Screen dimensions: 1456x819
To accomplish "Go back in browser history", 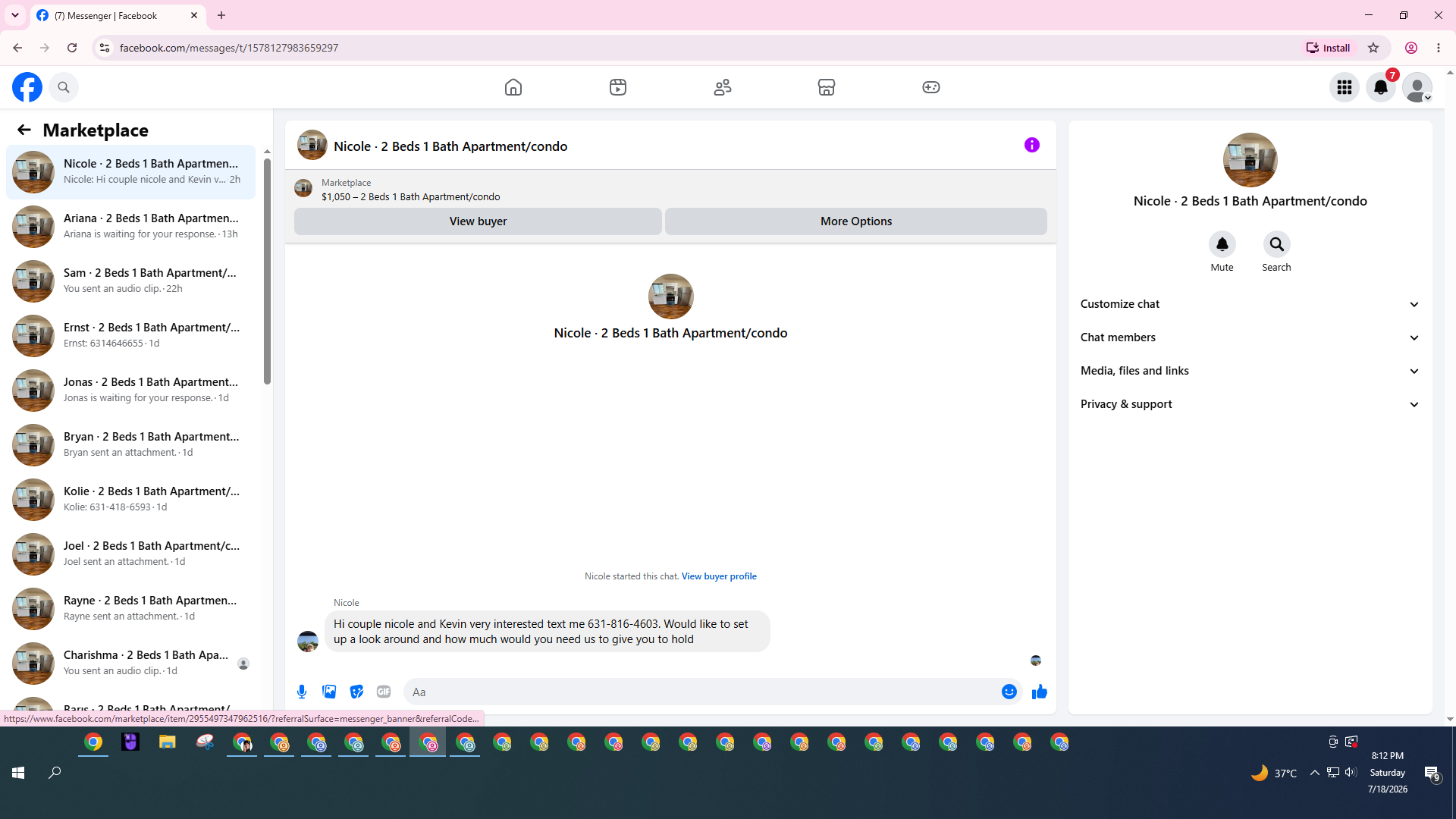I will click(17, 48).
